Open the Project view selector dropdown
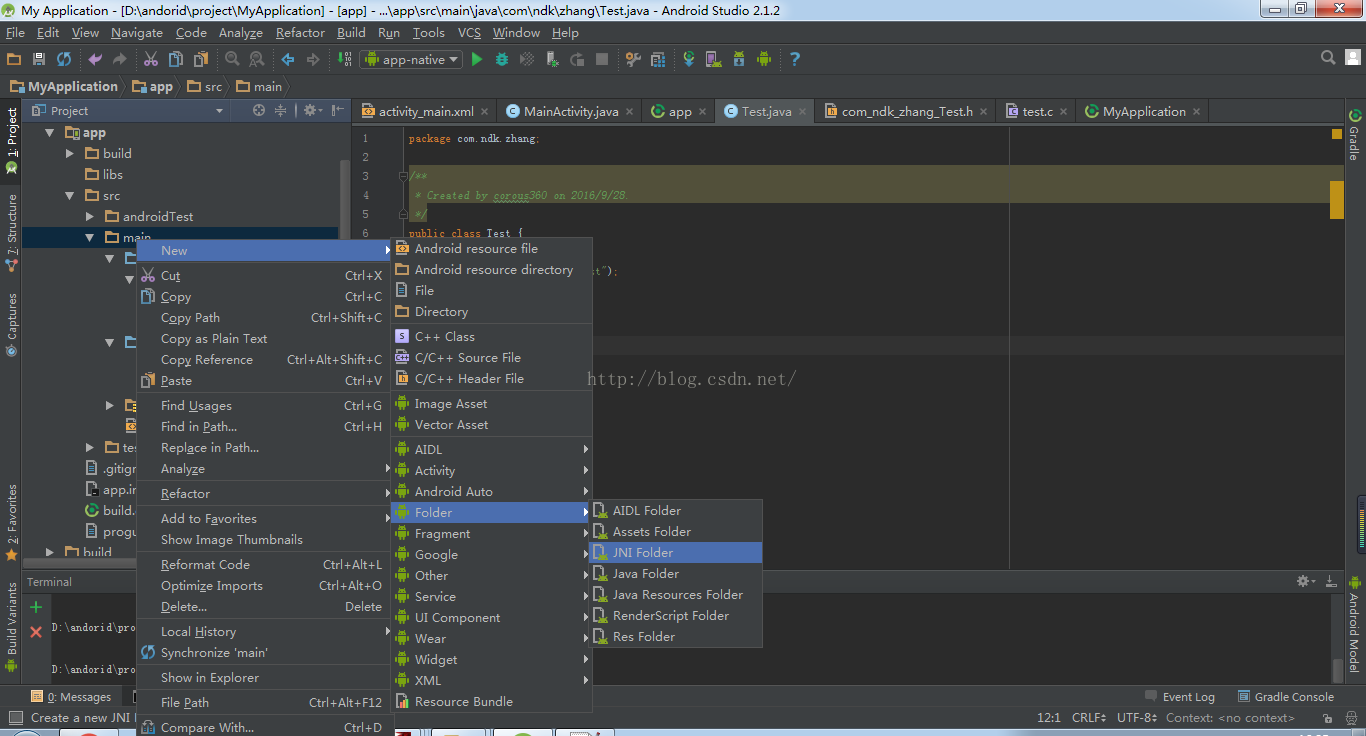The width and height of the screenshot is (1366, 736). [219, 111]
